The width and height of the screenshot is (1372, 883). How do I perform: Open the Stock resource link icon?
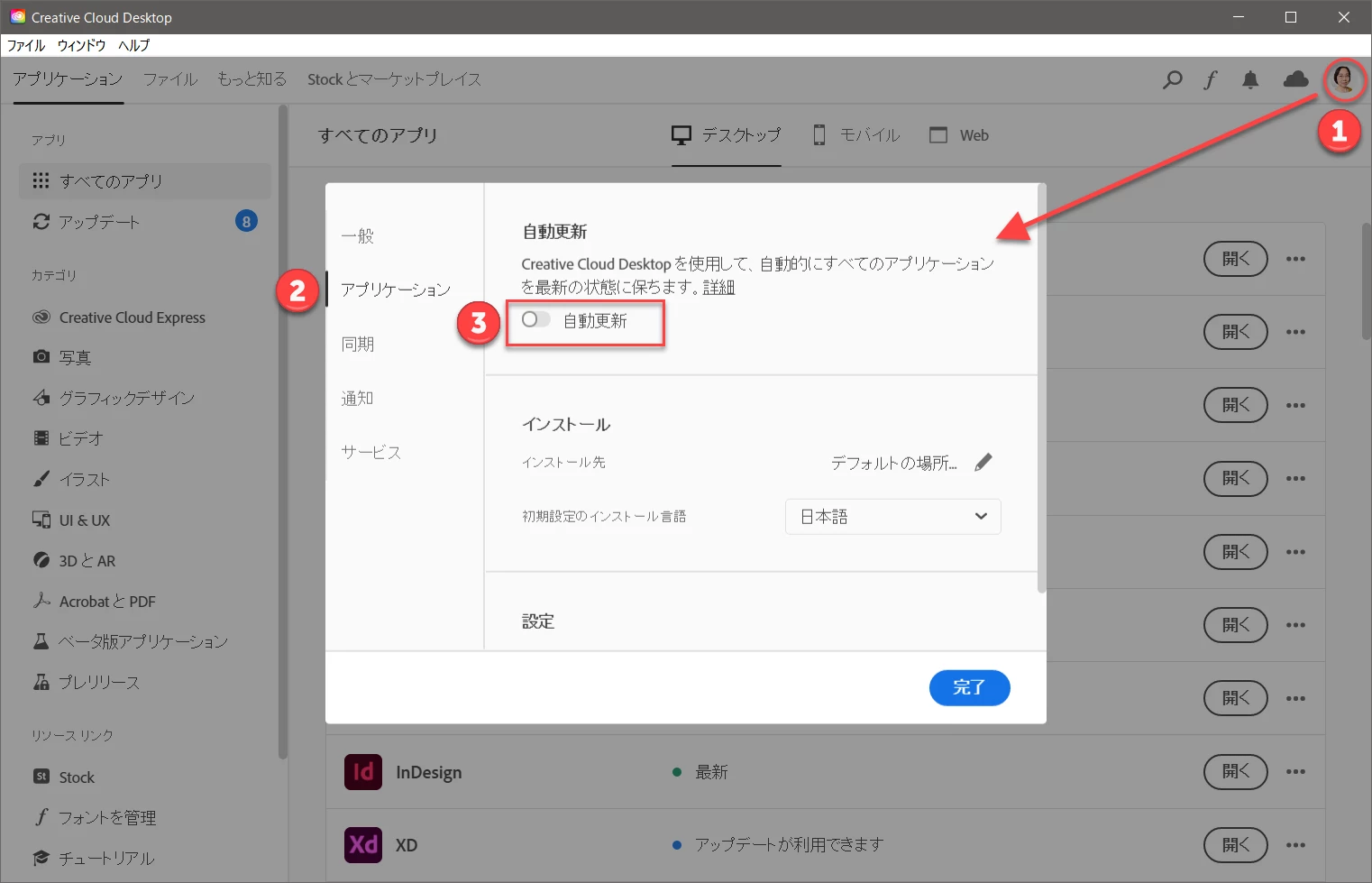tap(41, 777)
